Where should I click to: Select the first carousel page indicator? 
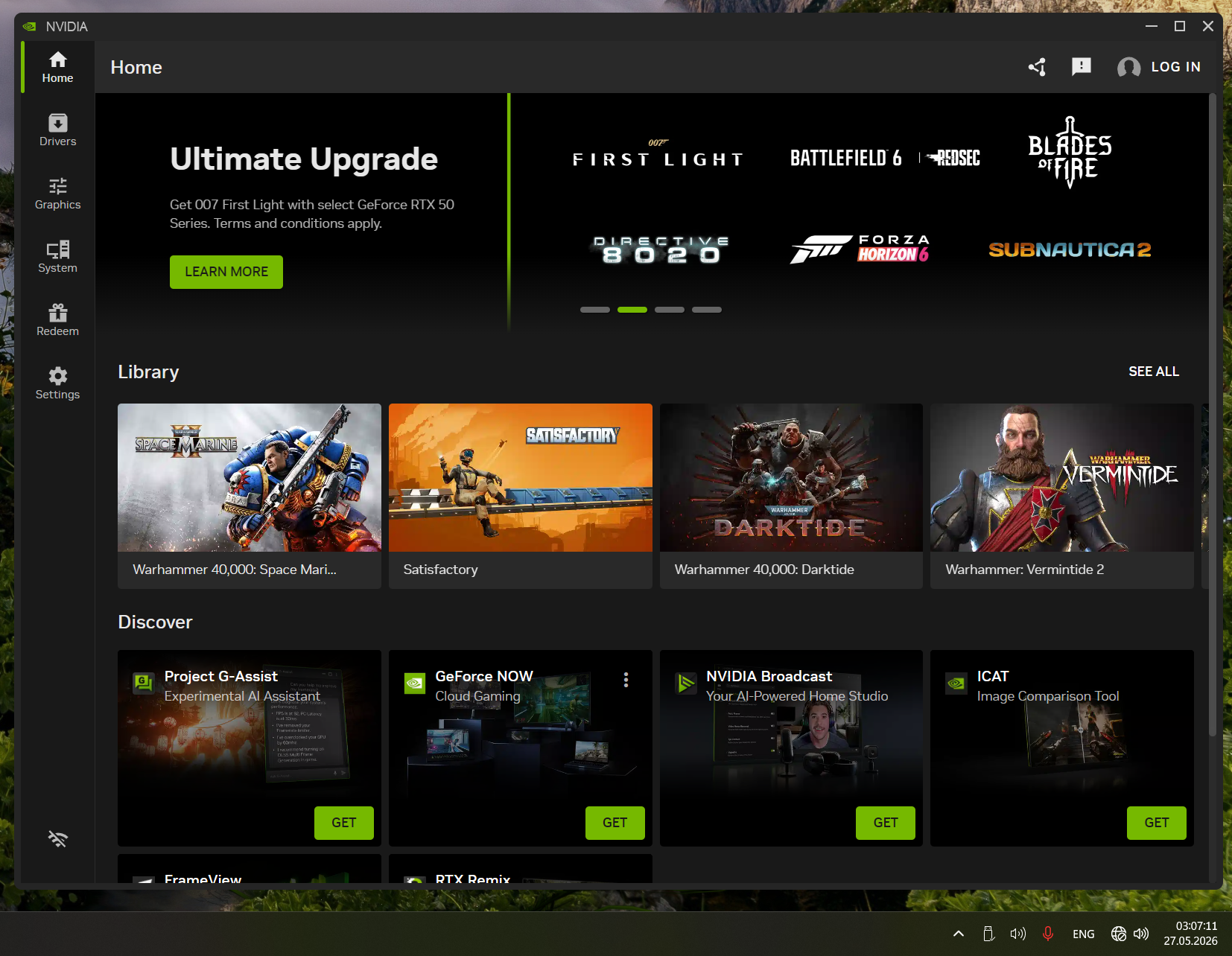(595, 310)
